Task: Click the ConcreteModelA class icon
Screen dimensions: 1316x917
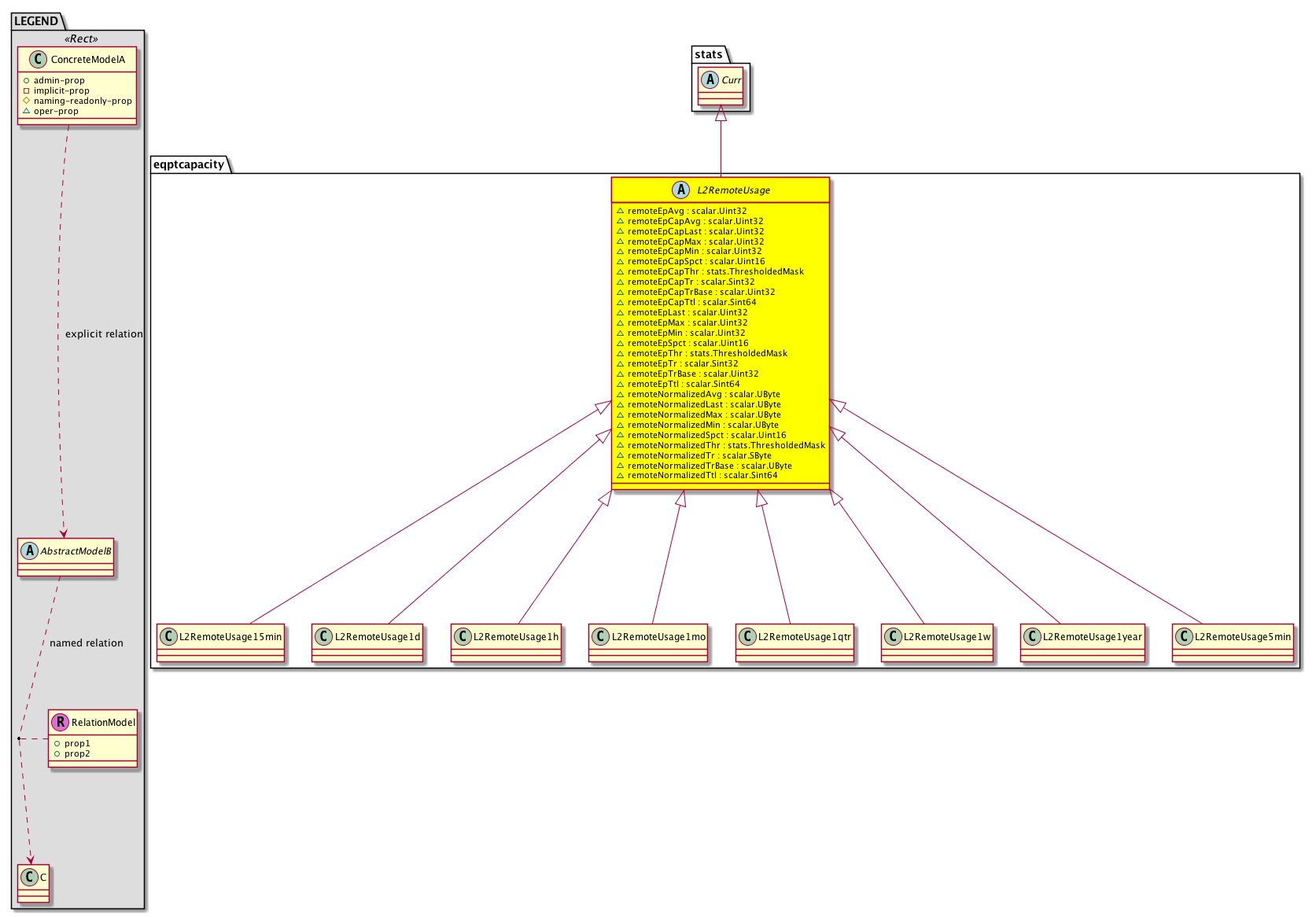Action: pyautogui.click(x=39, y=59)
